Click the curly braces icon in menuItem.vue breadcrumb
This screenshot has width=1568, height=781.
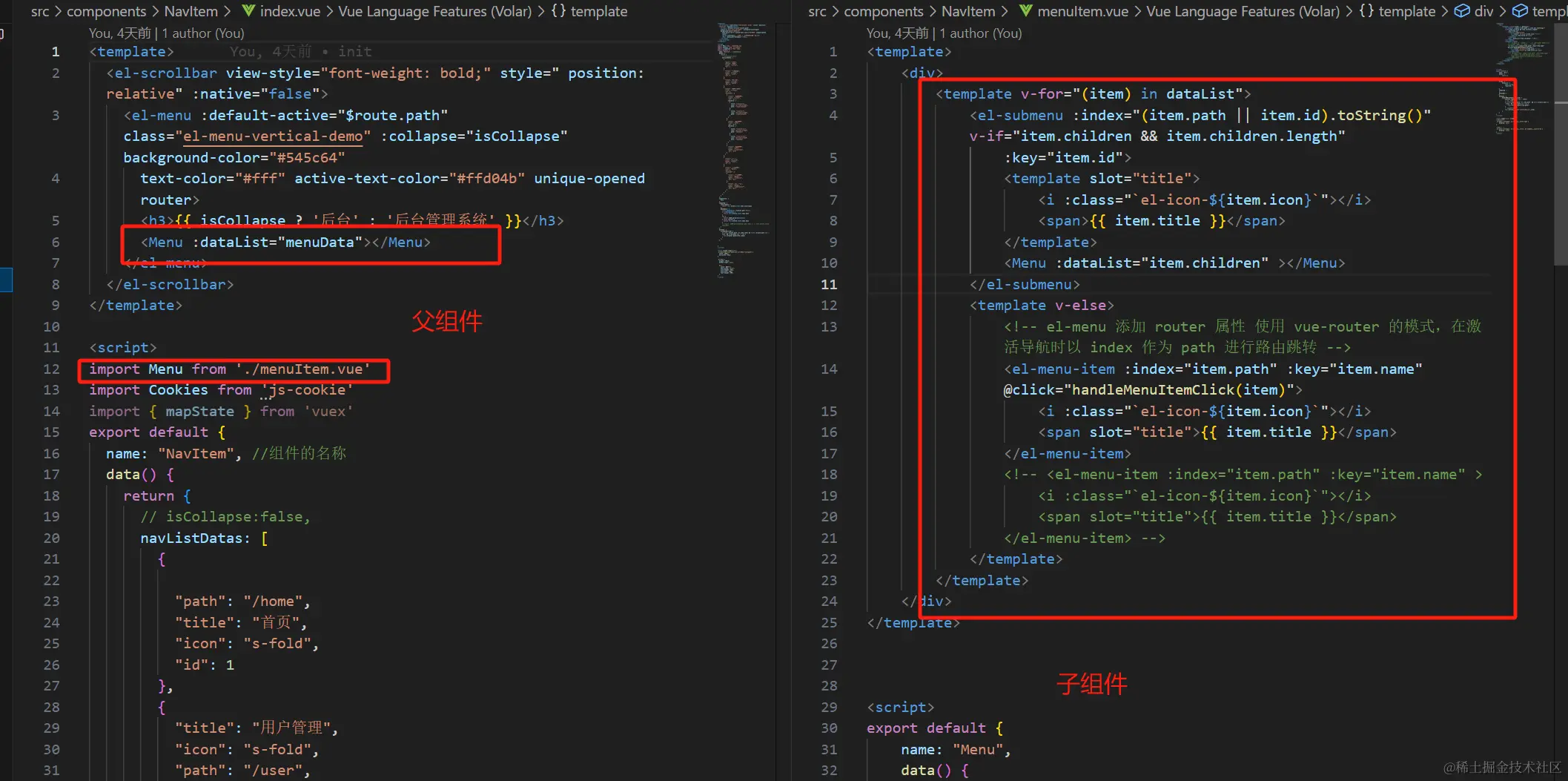pyautogui.click(x=1366, y=11)
